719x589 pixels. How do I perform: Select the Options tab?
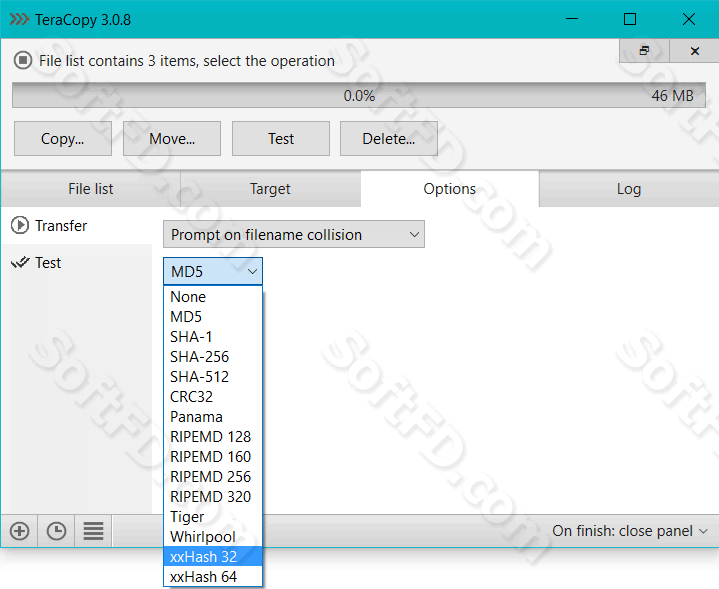pos(450,189)
